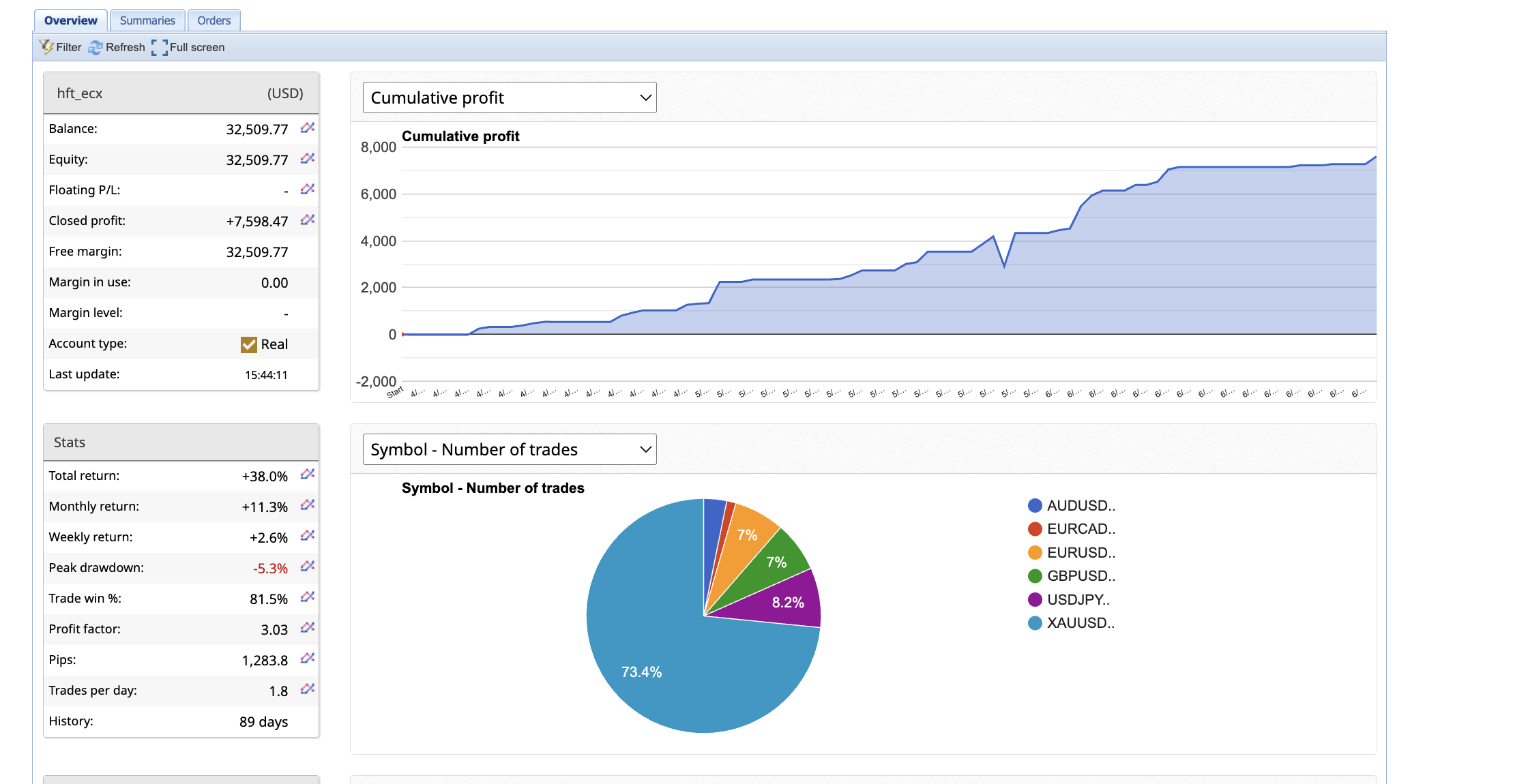
Task: Open the Cumulative profit chart dropdown
Action: coord(509,97)
